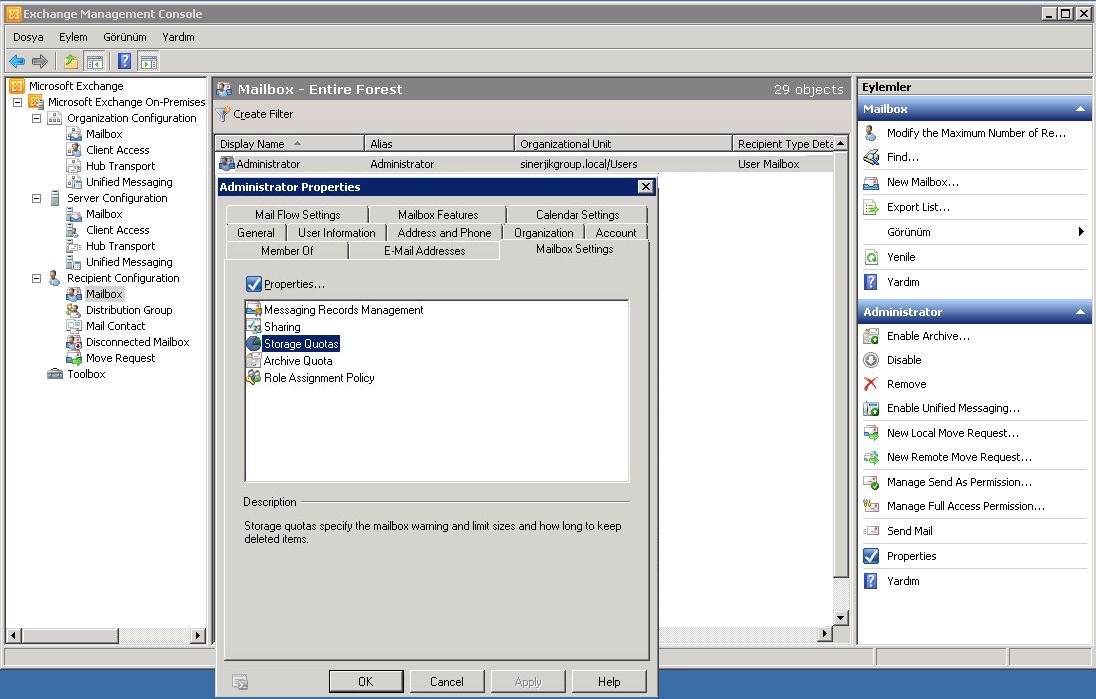
Task: Open the Account tab
Action: 616,233
